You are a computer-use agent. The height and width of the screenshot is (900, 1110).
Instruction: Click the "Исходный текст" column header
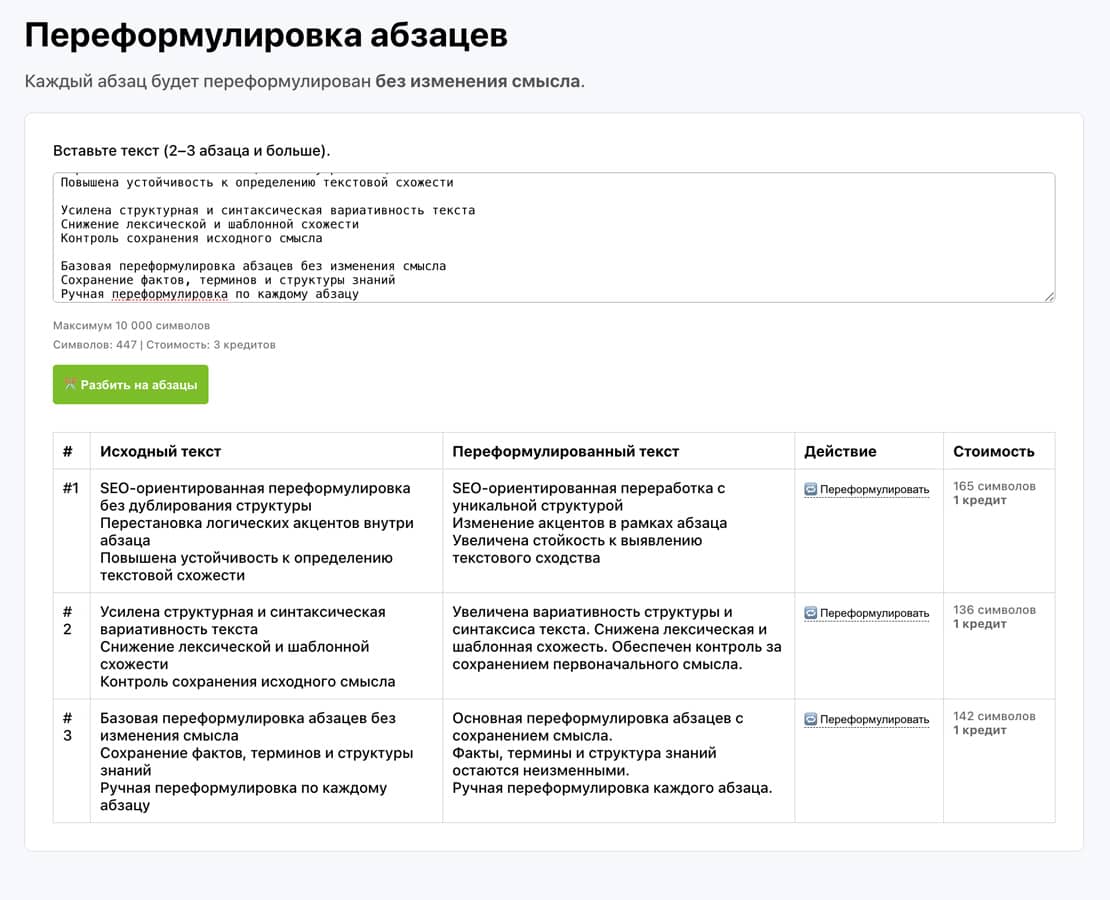tap(161, 451)
